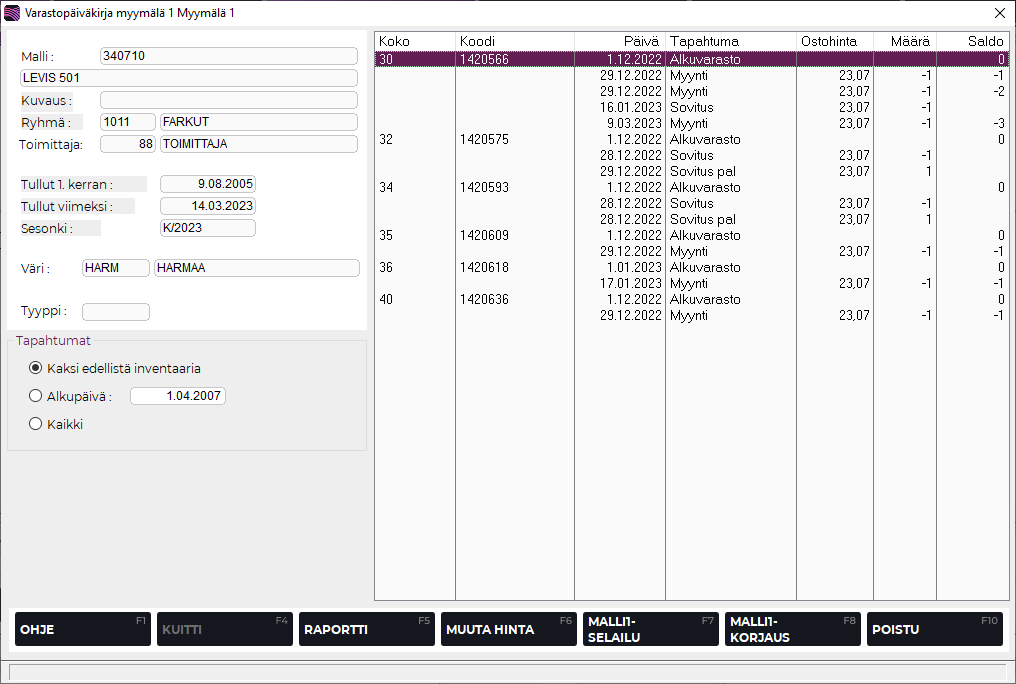Choose the Alkupäivä radio button

click(x=36, y=396)
